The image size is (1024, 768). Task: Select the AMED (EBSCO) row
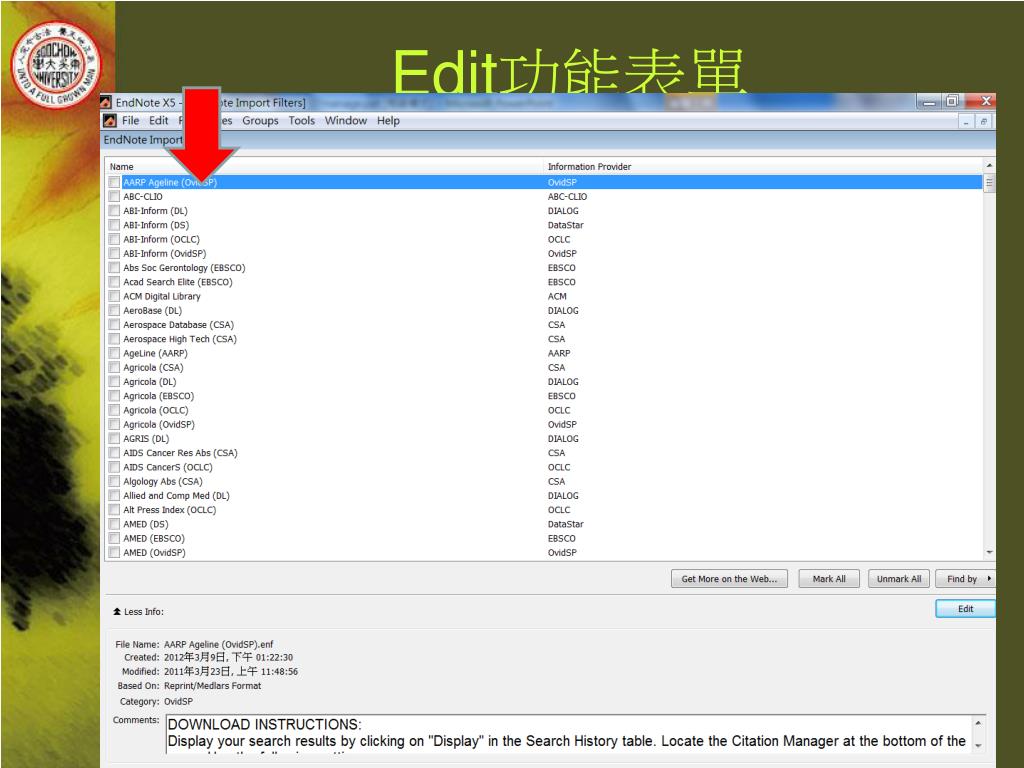[545, 539]
